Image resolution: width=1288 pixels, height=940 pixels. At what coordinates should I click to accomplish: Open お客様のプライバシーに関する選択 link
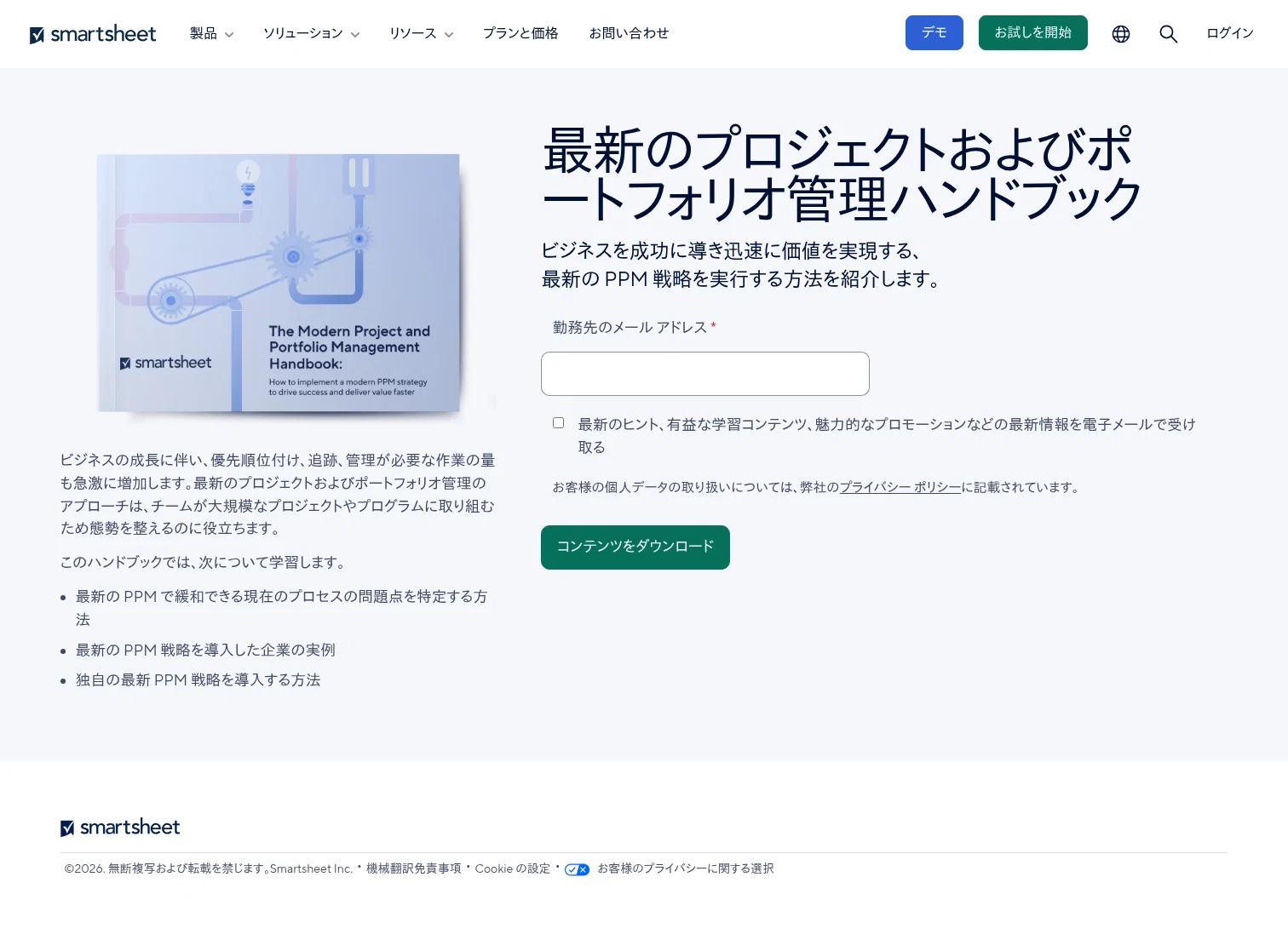pyautogui.click(x=686, y=868)
